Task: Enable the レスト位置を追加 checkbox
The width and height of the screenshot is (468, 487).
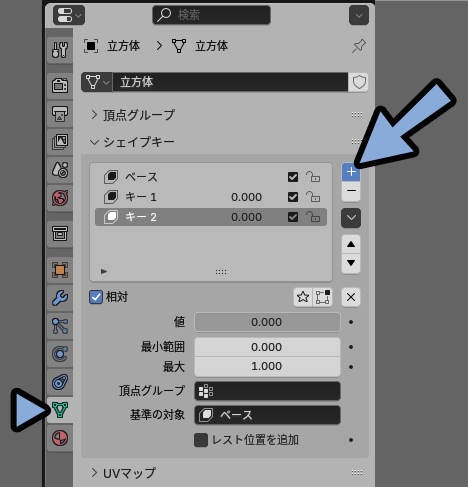Action: [201, 440]
